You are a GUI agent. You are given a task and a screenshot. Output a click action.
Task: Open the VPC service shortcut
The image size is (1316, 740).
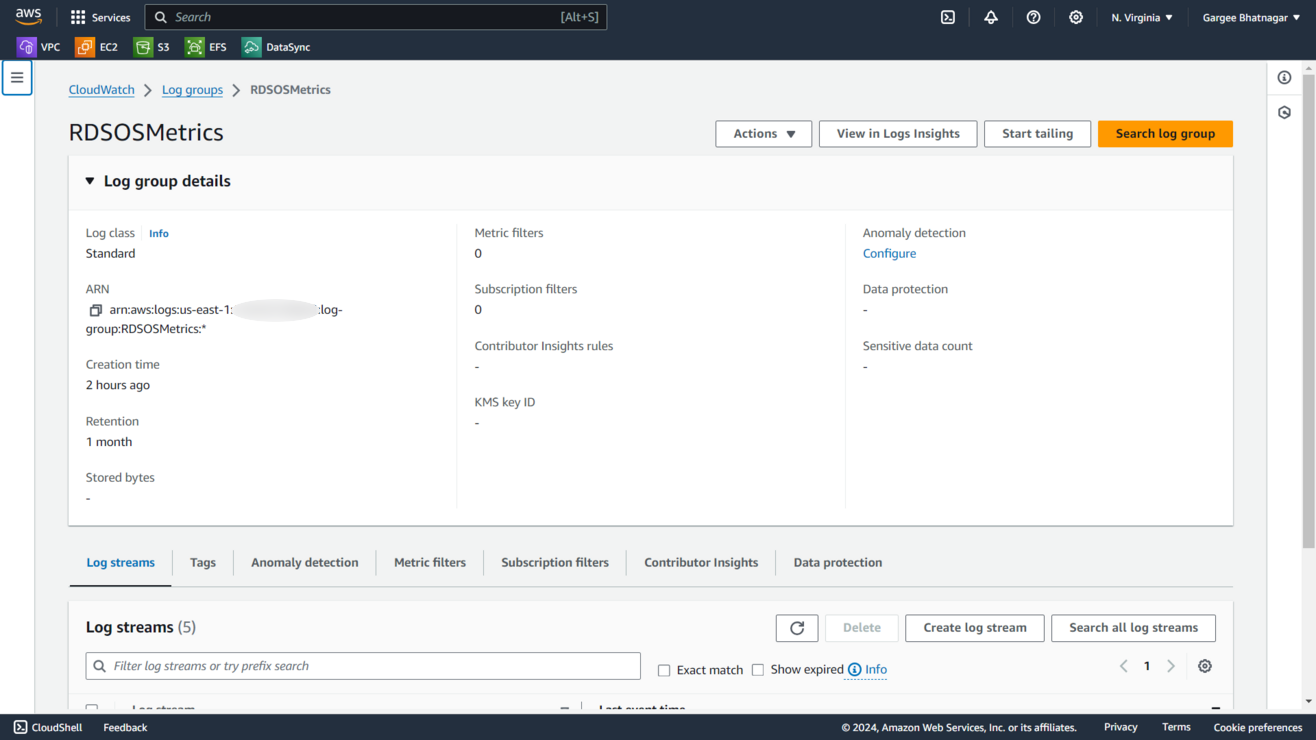pos(39,47)
